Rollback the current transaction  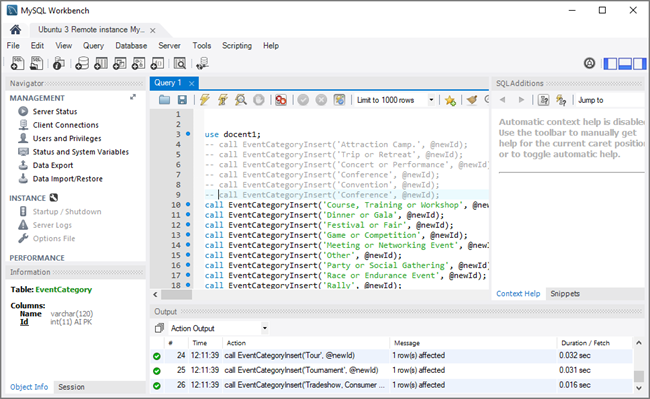click(x=321, y=100)
